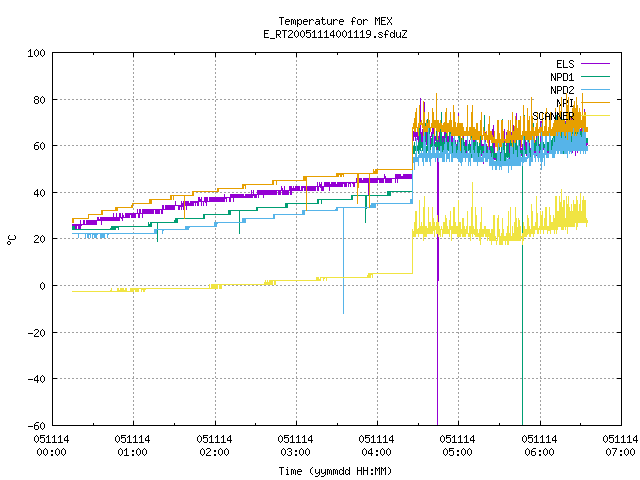Select the ELS legend label

click(565, 64)
